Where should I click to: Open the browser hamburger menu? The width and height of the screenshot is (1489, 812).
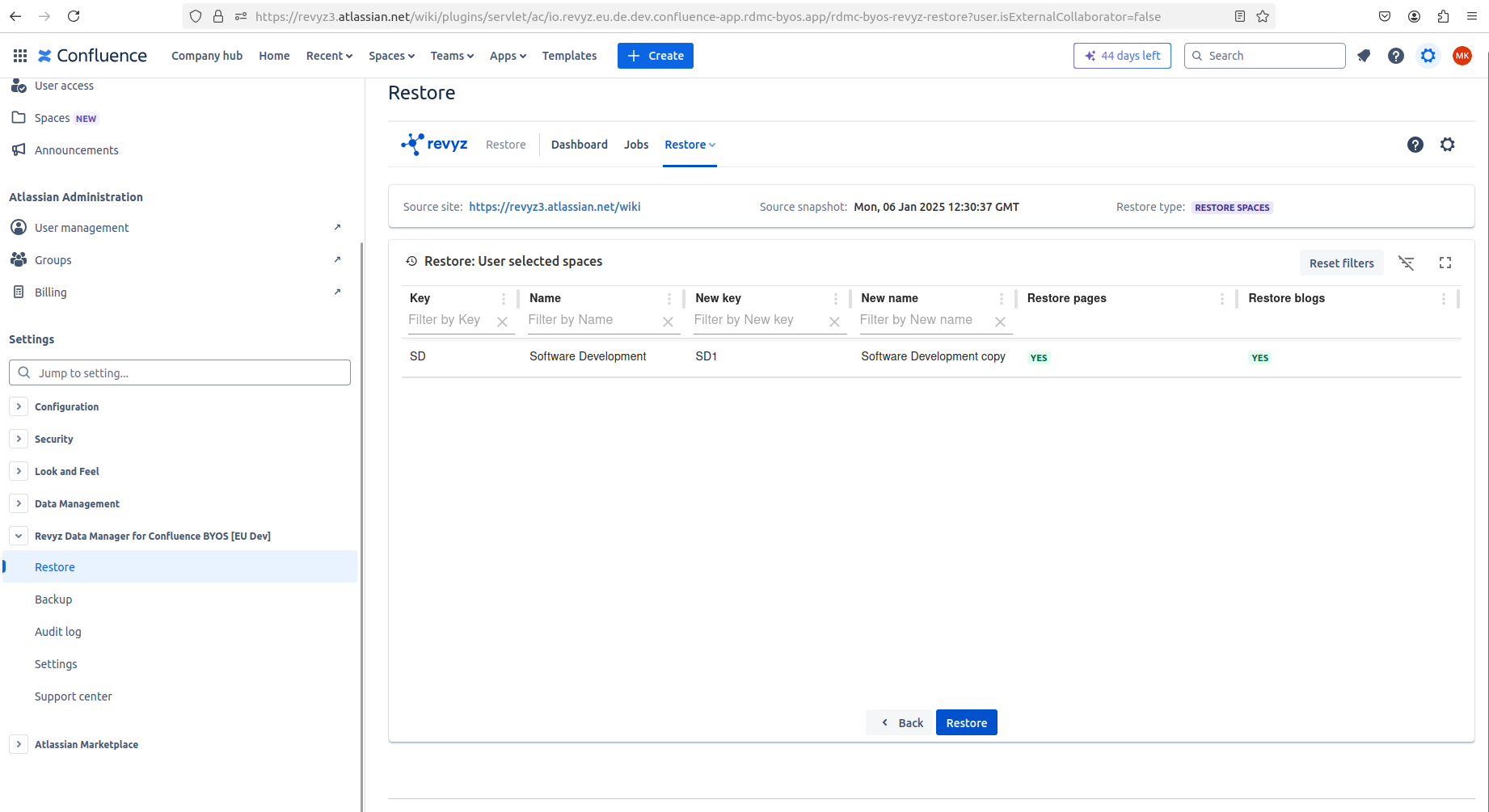[1472, 16]
